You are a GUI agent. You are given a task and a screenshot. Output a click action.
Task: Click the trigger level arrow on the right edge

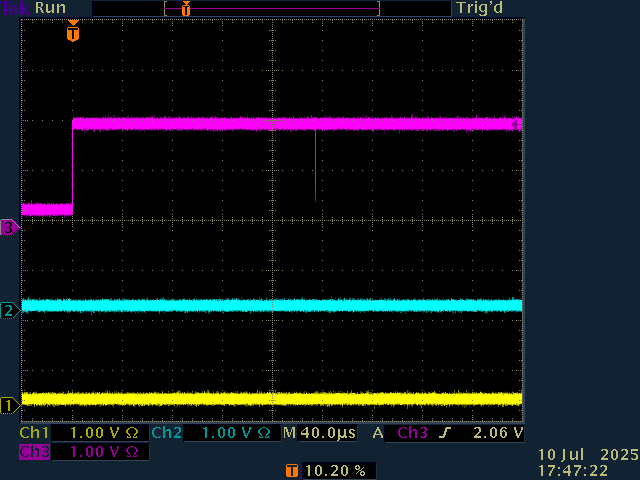pyautogui.click(x=516, y=124)
